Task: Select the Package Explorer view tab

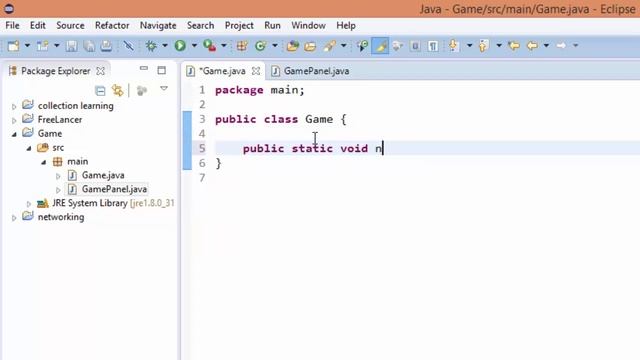Action: pyautogui.click(x=56, y=71)
